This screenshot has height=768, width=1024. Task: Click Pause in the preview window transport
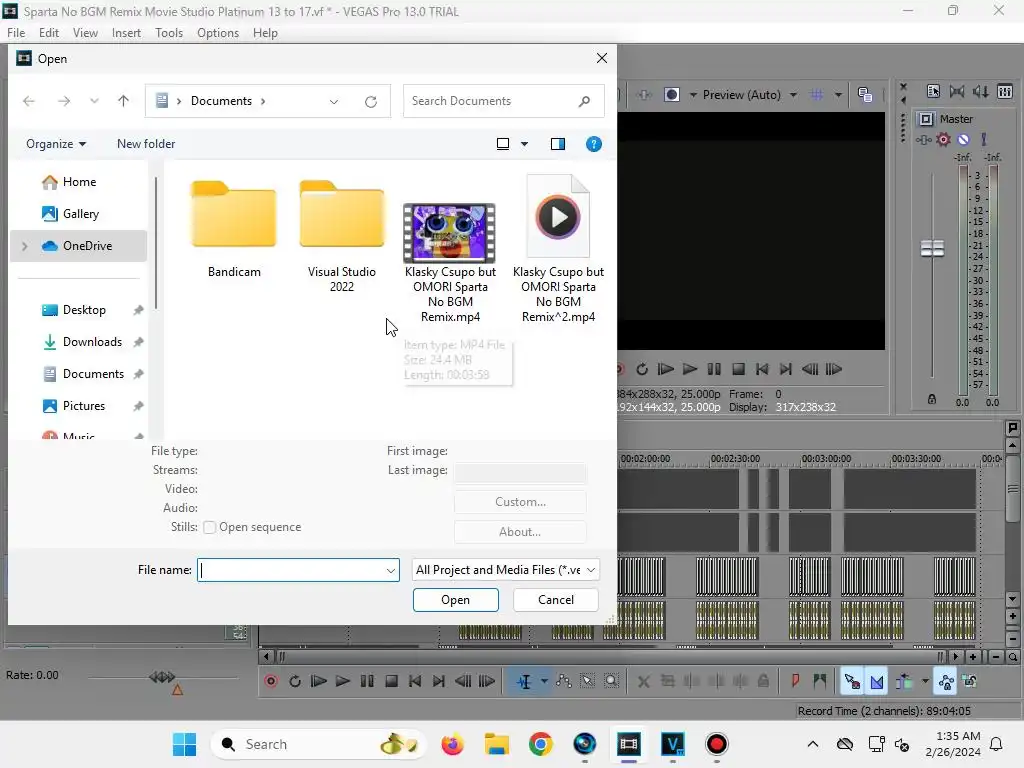click(x=714, y=369)
